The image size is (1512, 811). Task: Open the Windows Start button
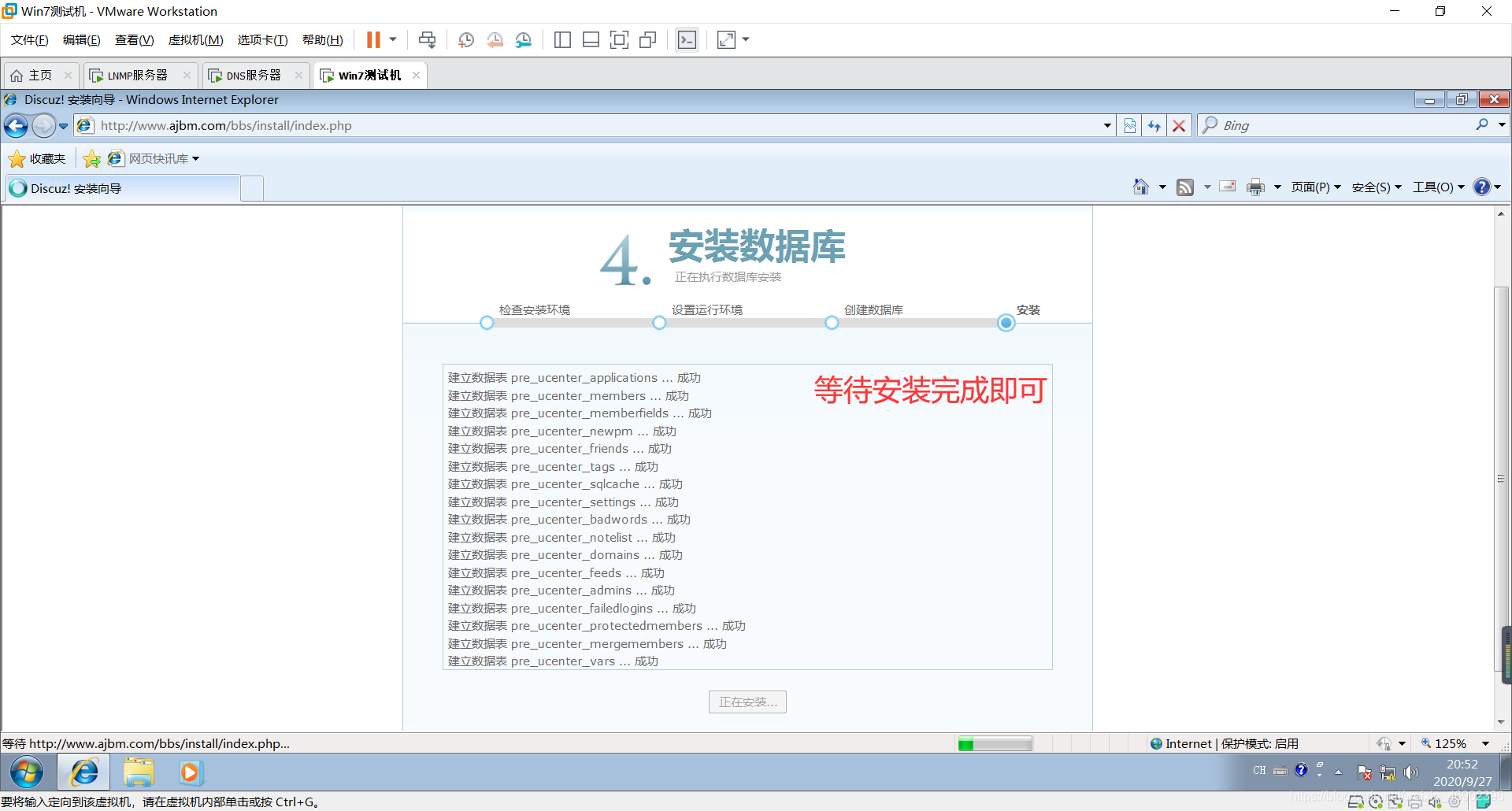[x=27, y=772]
